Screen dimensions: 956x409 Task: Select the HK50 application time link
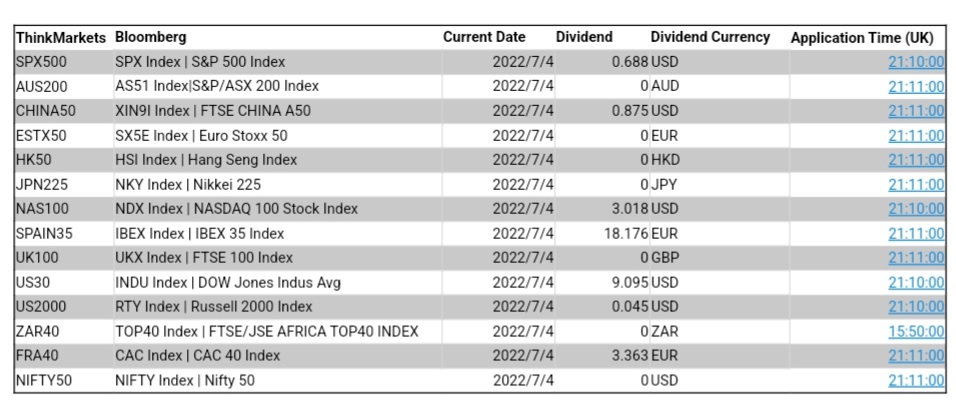tap(915, 160)
